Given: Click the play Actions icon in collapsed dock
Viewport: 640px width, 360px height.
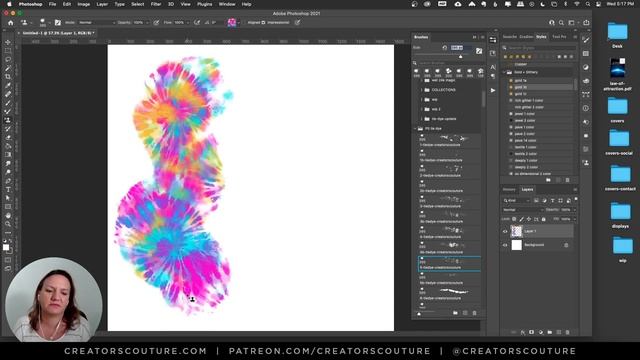Looking at the screenshot, I should click(x=493, y=90).
